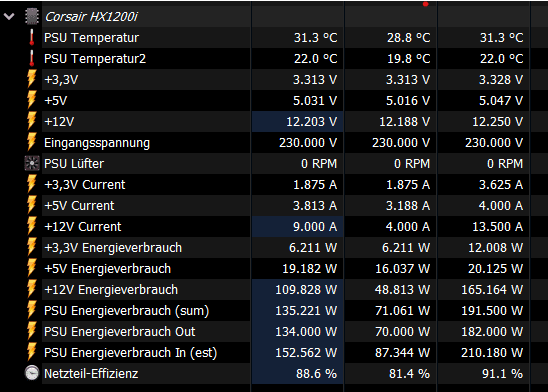Screen dimensions: 548x392
Task: Click fan icon next to PSU Lüfter
Action: (32, 163)
